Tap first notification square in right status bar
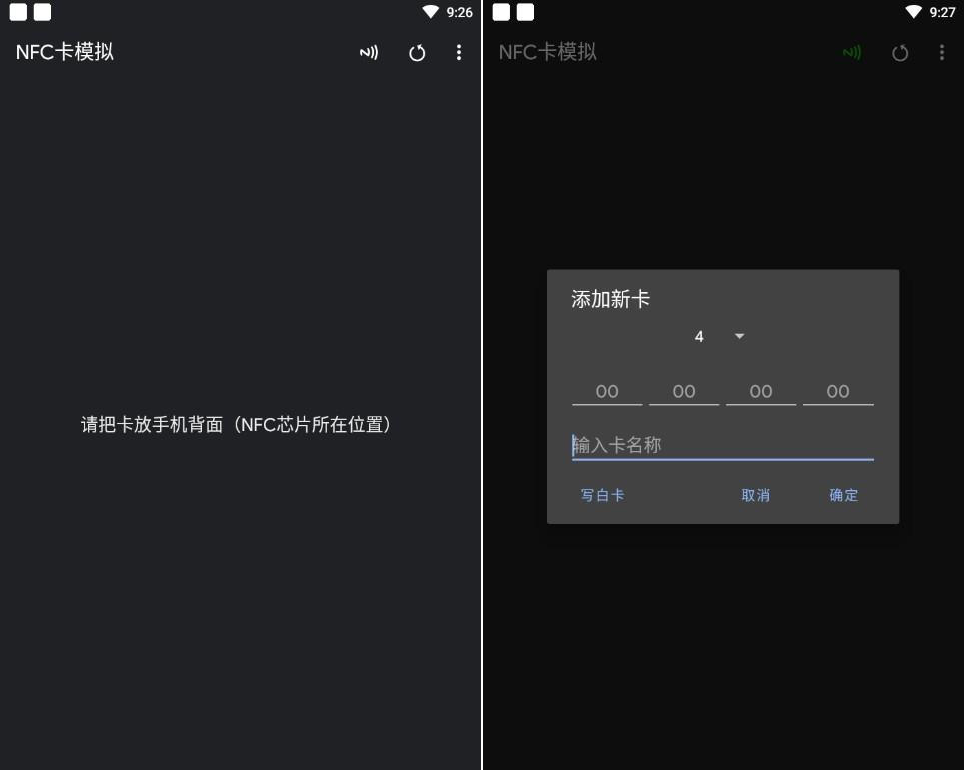This screenshot has height=770, width=964. tap(501, 12)
